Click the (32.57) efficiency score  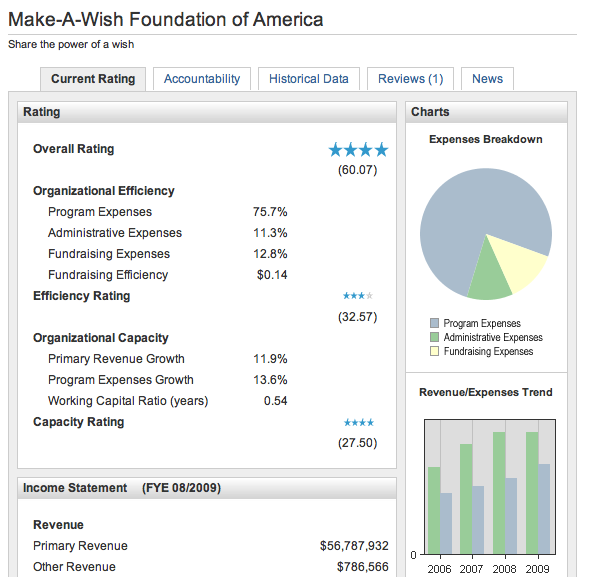click(358, 317)
